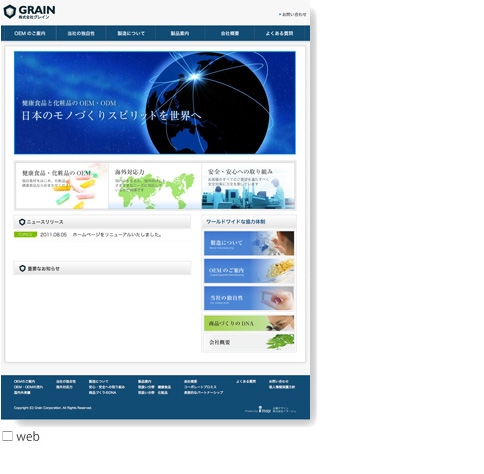
Task: Open the 健康食品・化粧品の OEM panel
Action: tap(62, 186)
